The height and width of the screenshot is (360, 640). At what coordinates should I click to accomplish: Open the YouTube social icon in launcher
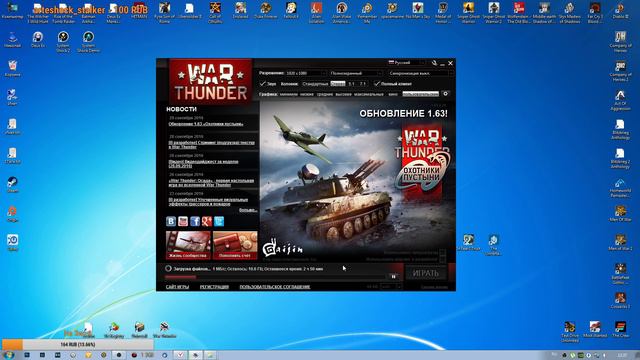coord(183,221)
